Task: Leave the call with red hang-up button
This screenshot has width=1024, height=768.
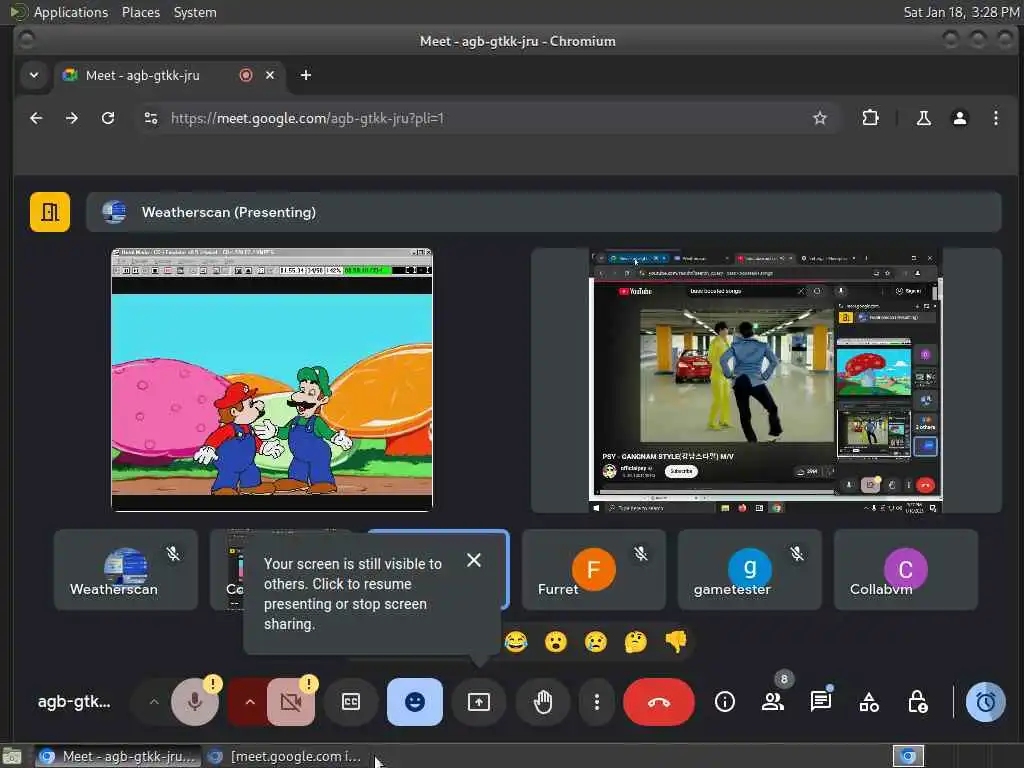Action: (658, 702)
